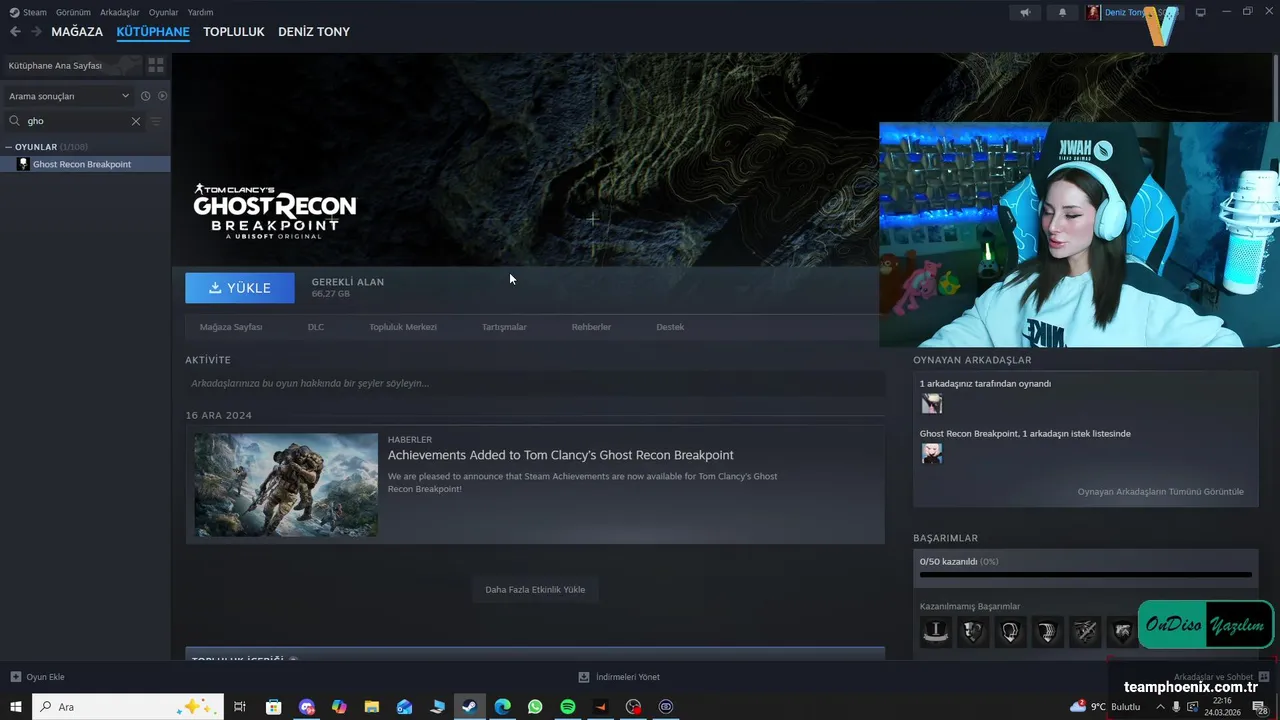Viewport: 1280px width, 720px height.
Task: Click the library search magnifier icon
Action: pyautogui.click(x=14, y=121)
